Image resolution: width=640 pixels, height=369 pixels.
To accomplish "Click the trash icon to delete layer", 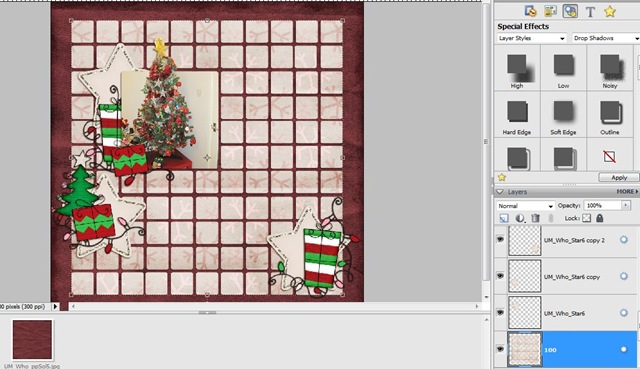I will point(536,218).
